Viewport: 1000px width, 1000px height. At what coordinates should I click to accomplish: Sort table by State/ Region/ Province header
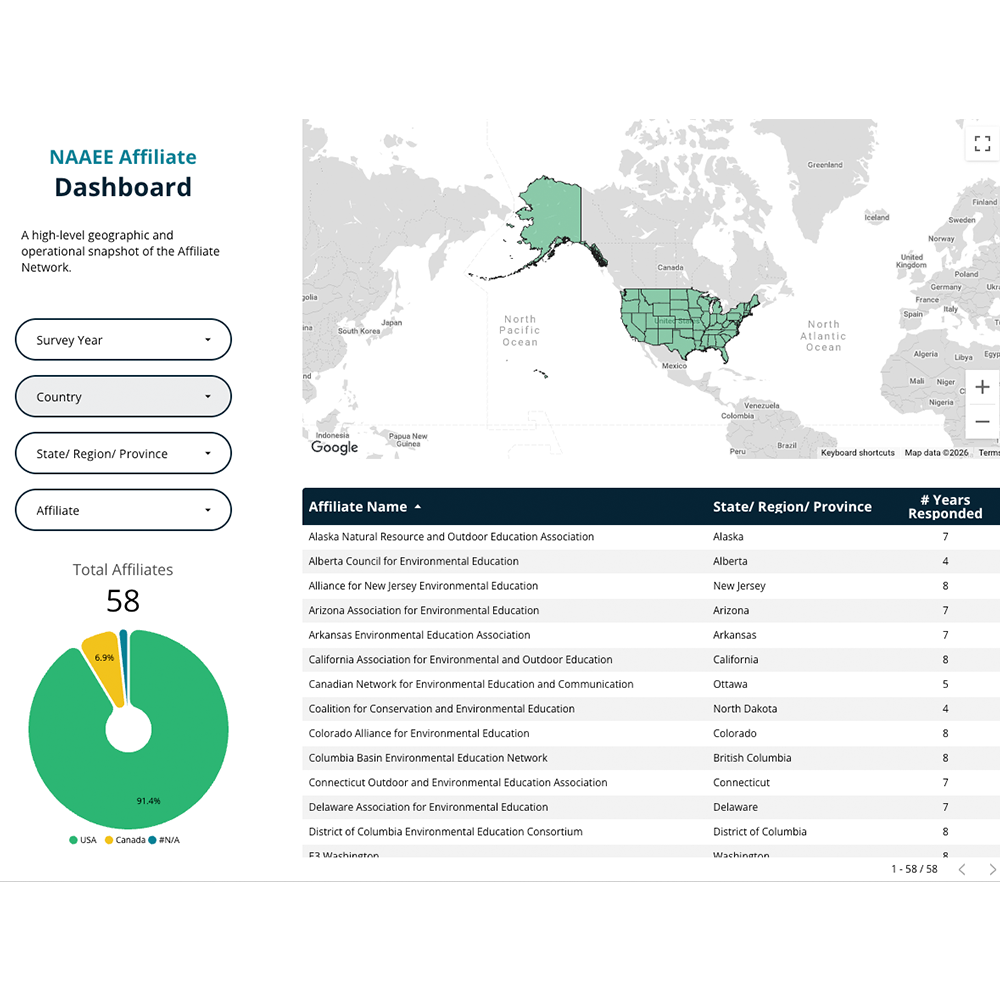click(x=792, y=507)
